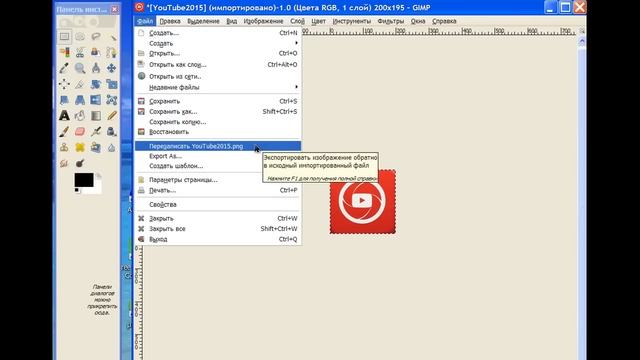
Task: Expand the Создать submenu with arrow
Action: [218, 43]
